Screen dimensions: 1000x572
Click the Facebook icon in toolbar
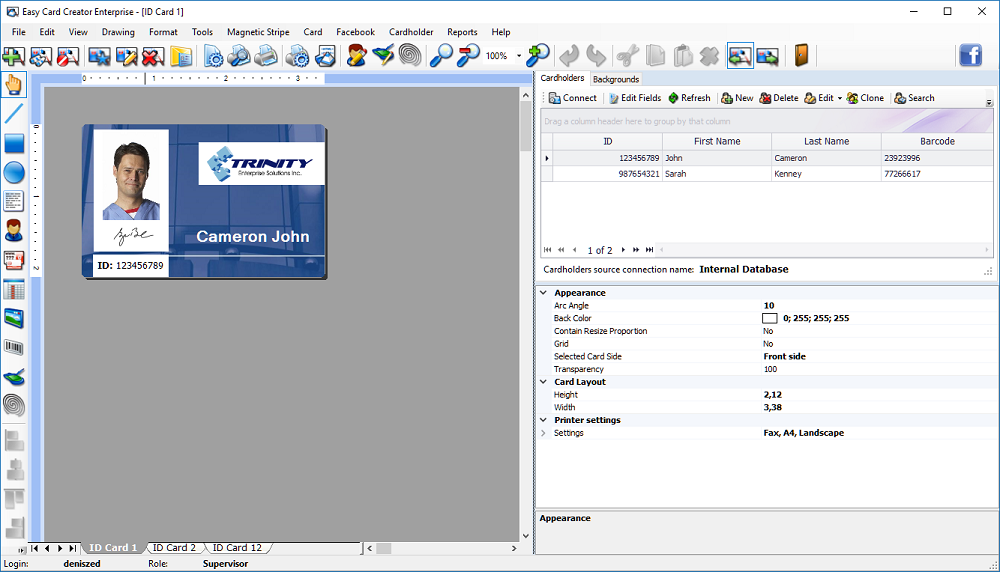pyautogui.click(x=970, y=55)
